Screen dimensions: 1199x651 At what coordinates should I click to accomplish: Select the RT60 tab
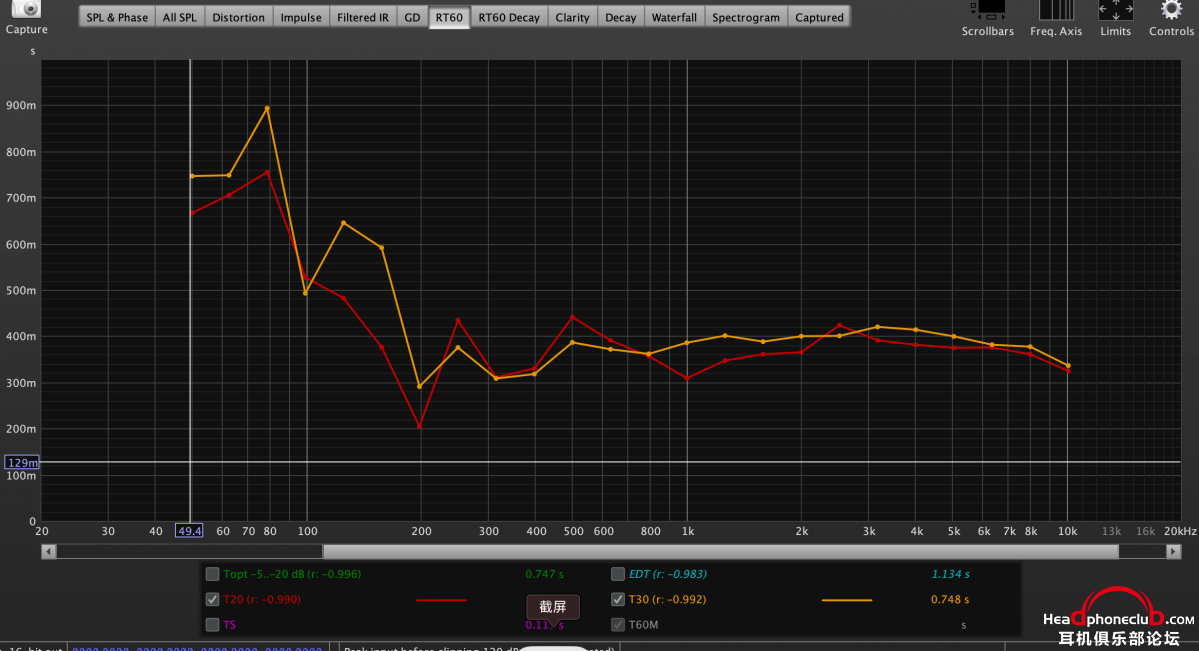[449, 17]
